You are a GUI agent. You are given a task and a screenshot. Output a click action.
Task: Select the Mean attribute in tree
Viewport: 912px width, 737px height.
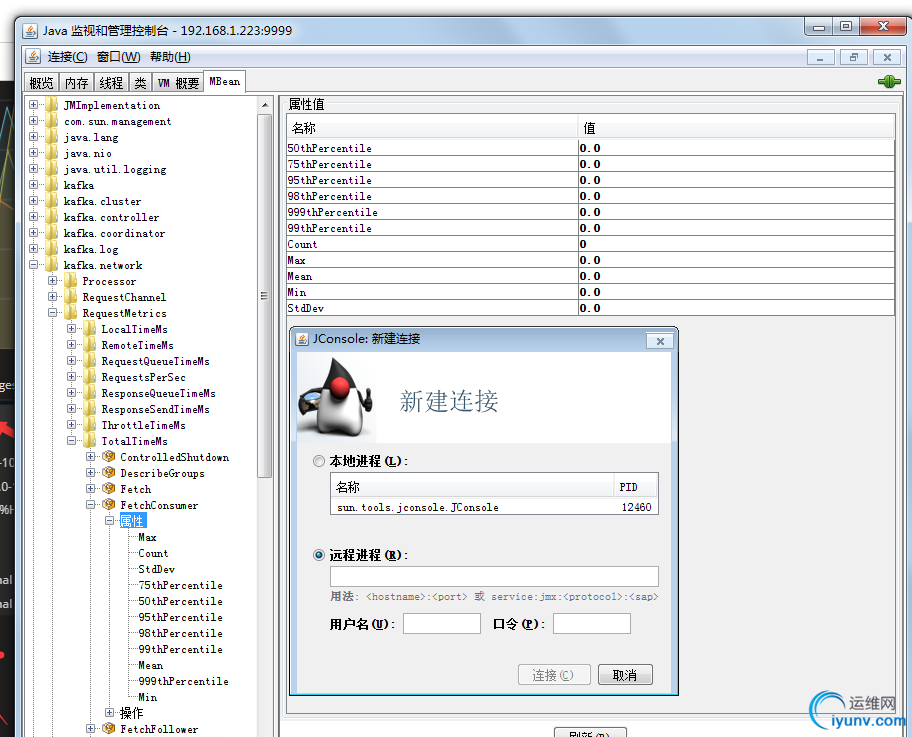point(151,665)
